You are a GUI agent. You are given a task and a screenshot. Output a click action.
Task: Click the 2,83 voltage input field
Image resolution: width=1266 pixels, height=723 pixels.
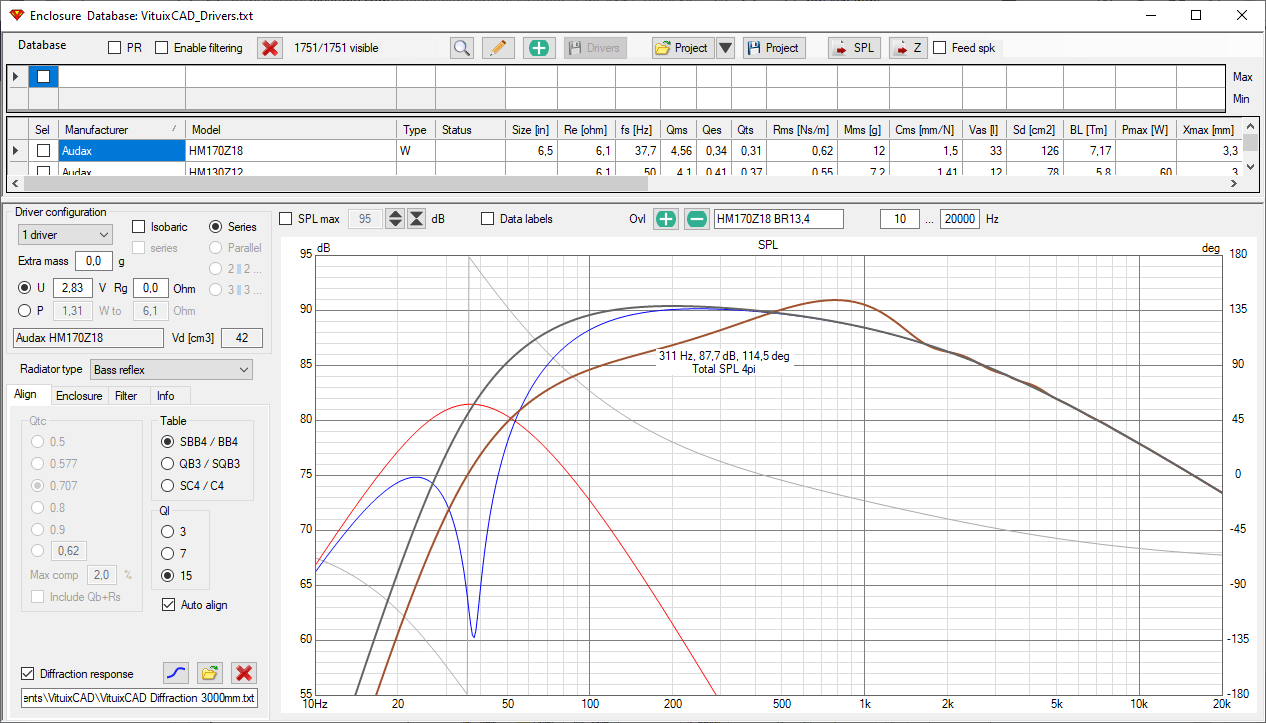coord(72,288)
